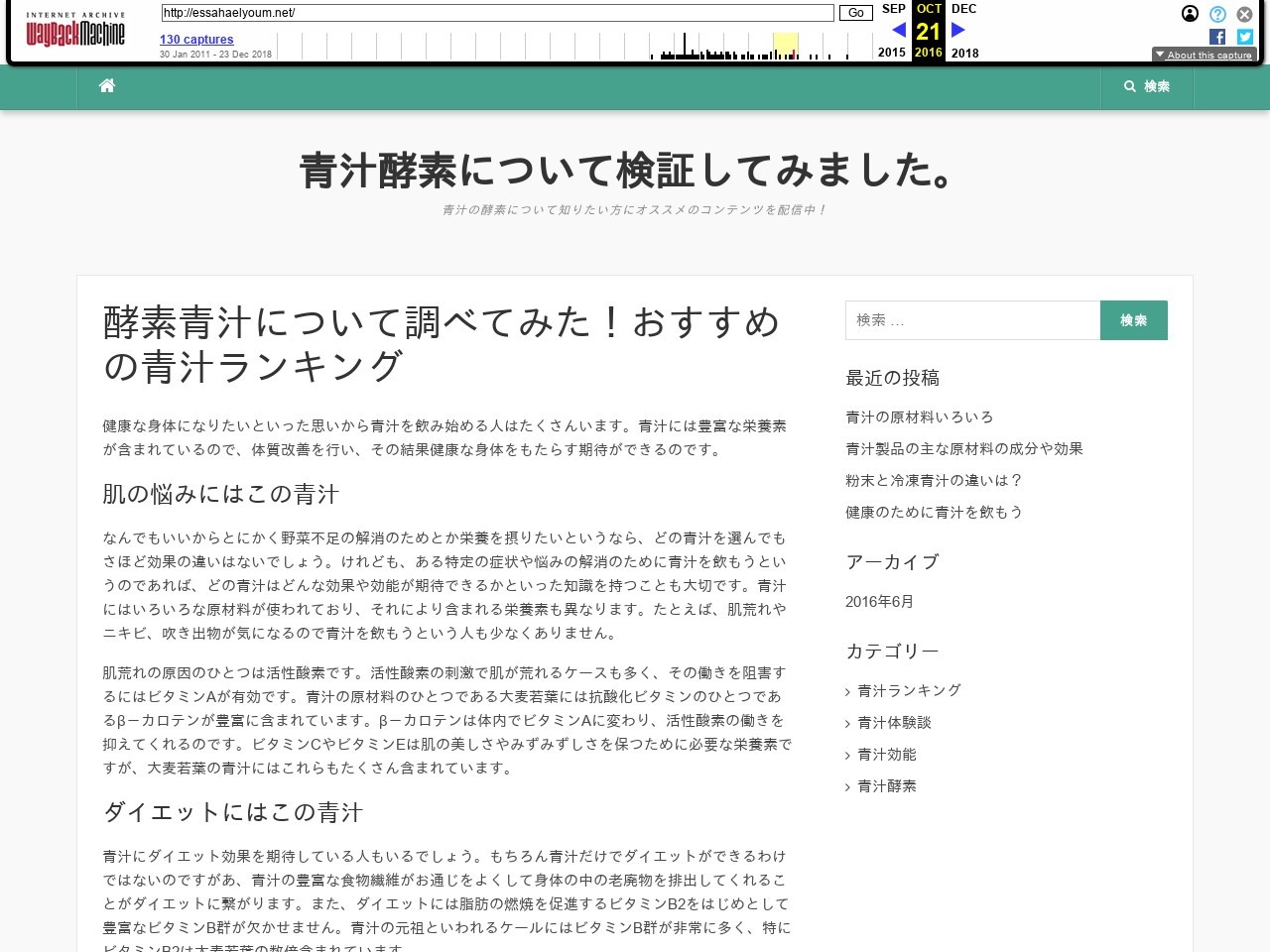Image resolution: width=1270 pixels, height=952 pixels.
Task: Click the highlighted 2016 timeline section
Action: click(x=785, y=46)
